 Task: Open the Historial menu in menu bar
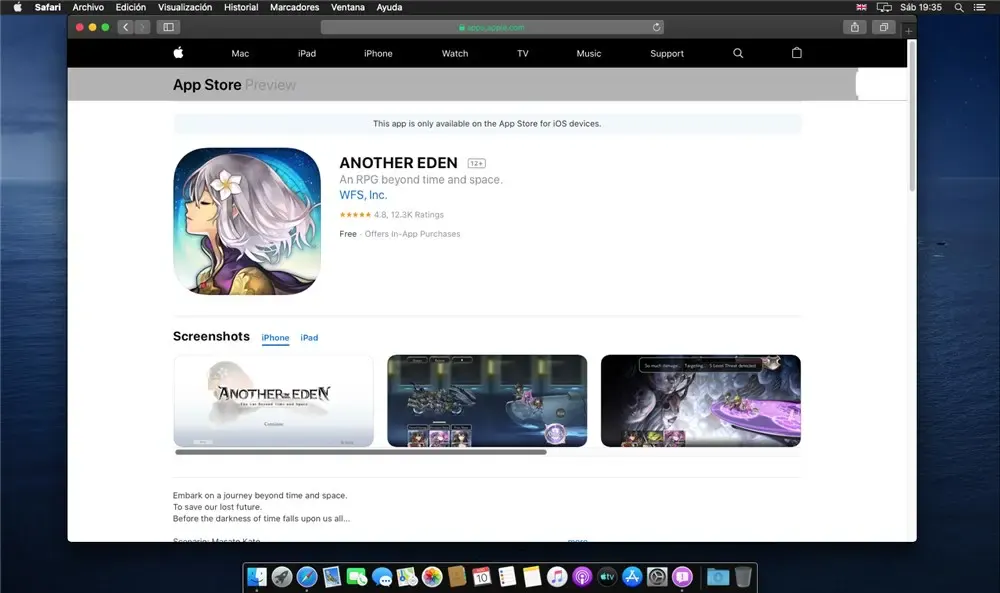pos(241,7)
